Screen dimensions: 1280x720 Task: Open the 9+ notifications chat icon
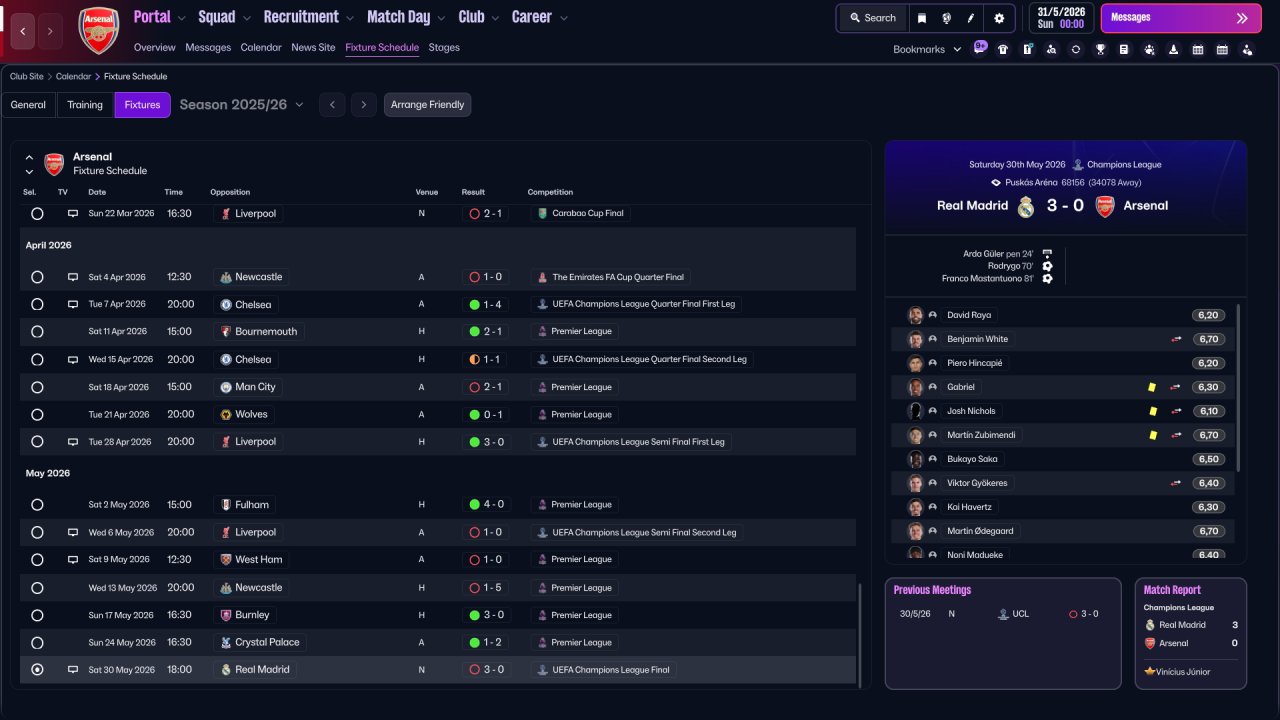coord(980,47)
